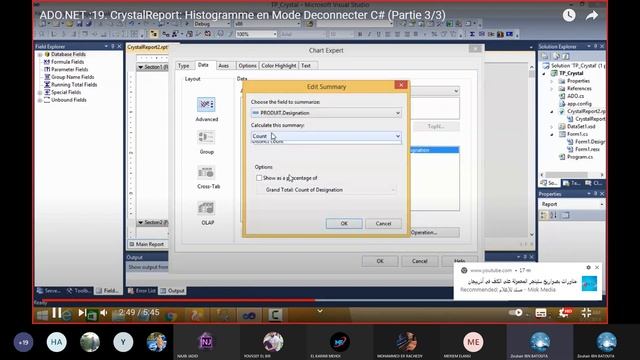The width and height of the screenshot is (640, 360).
Task: Open DataSet1.xsd in Solution Explorer
Action: 581,127
